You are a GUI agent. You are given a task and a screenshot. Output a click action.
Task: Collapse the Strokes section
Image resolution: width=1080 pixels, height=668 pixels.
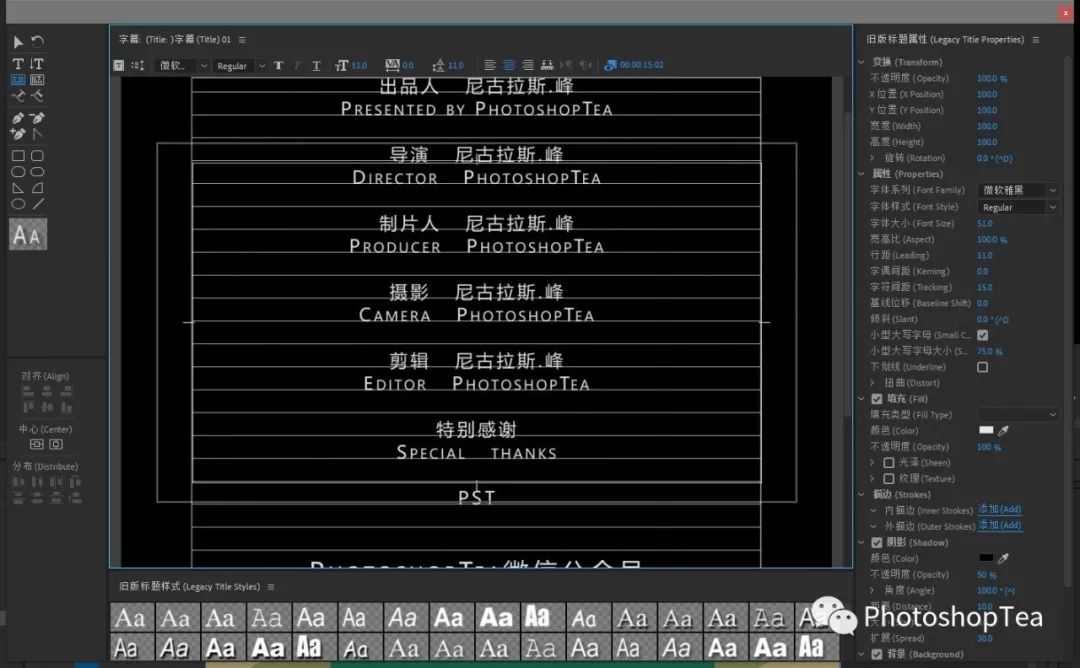click(861, 494)
